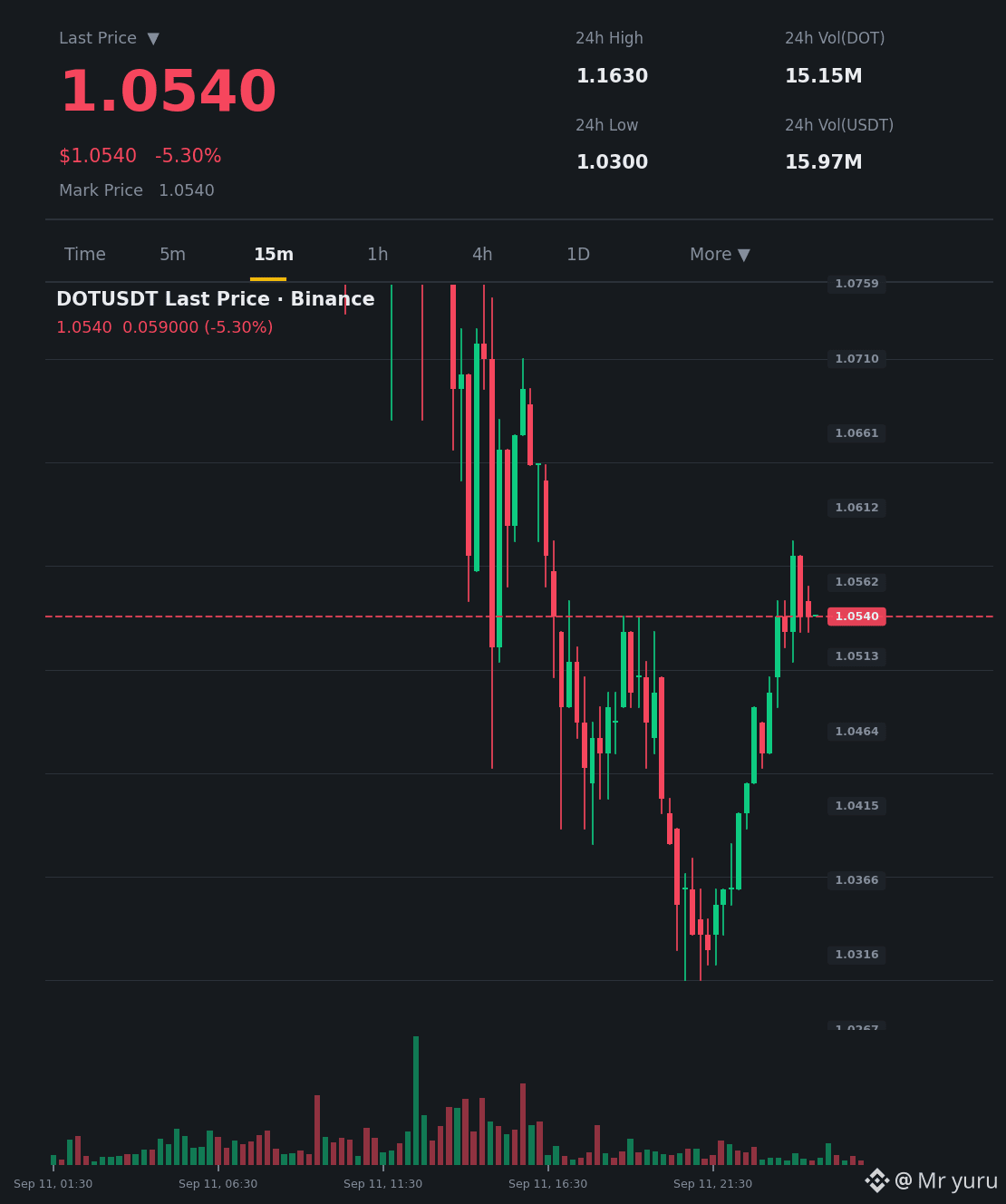Click the Mark Price value

pos(187,190)
